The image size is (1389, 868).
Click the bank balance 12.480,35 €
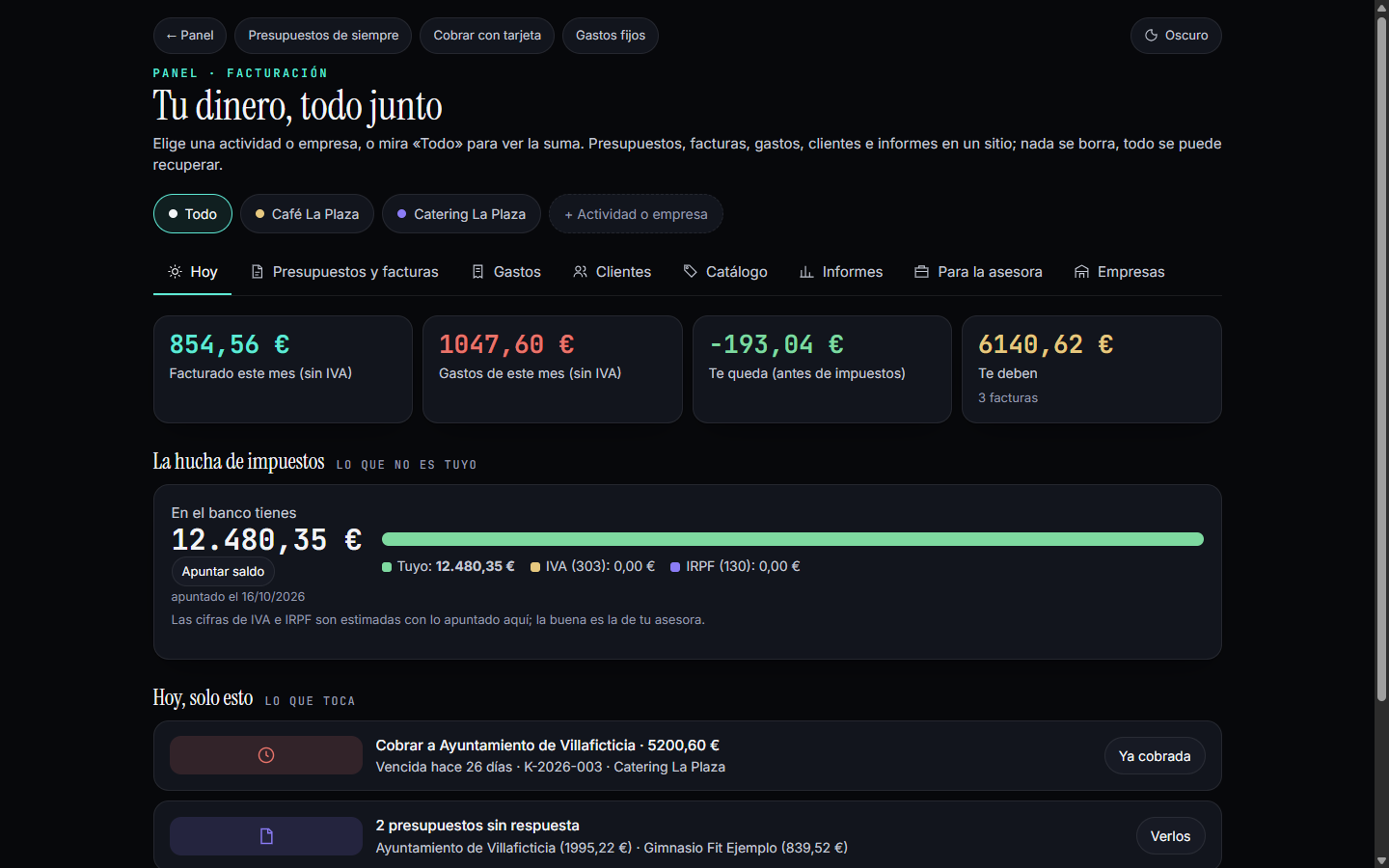pyautogui.click(x=267, y=540)
